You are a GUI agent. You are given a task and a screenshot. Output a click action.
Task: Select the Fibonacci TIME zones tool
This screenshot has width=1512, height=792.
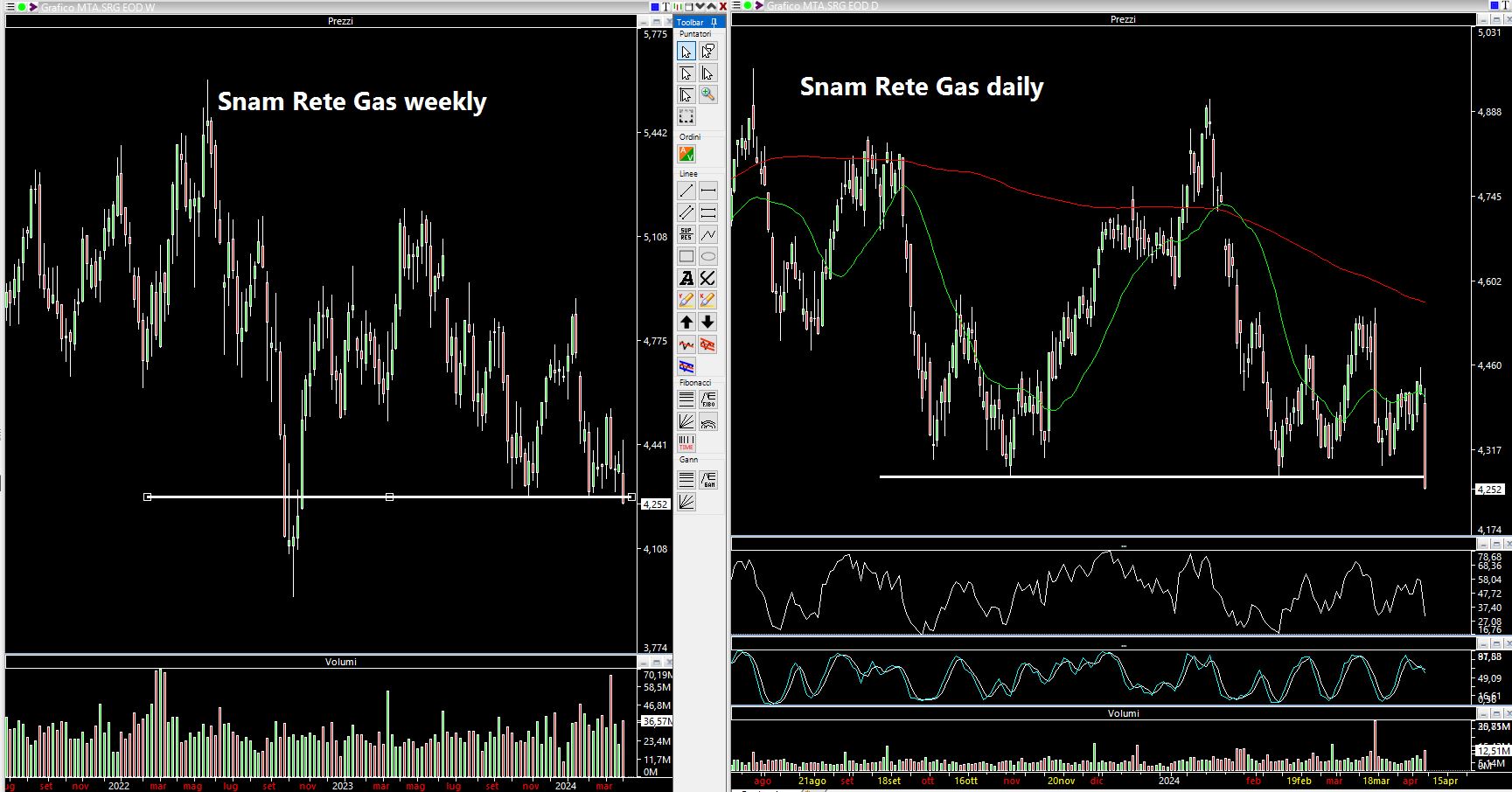coord(686,444)
